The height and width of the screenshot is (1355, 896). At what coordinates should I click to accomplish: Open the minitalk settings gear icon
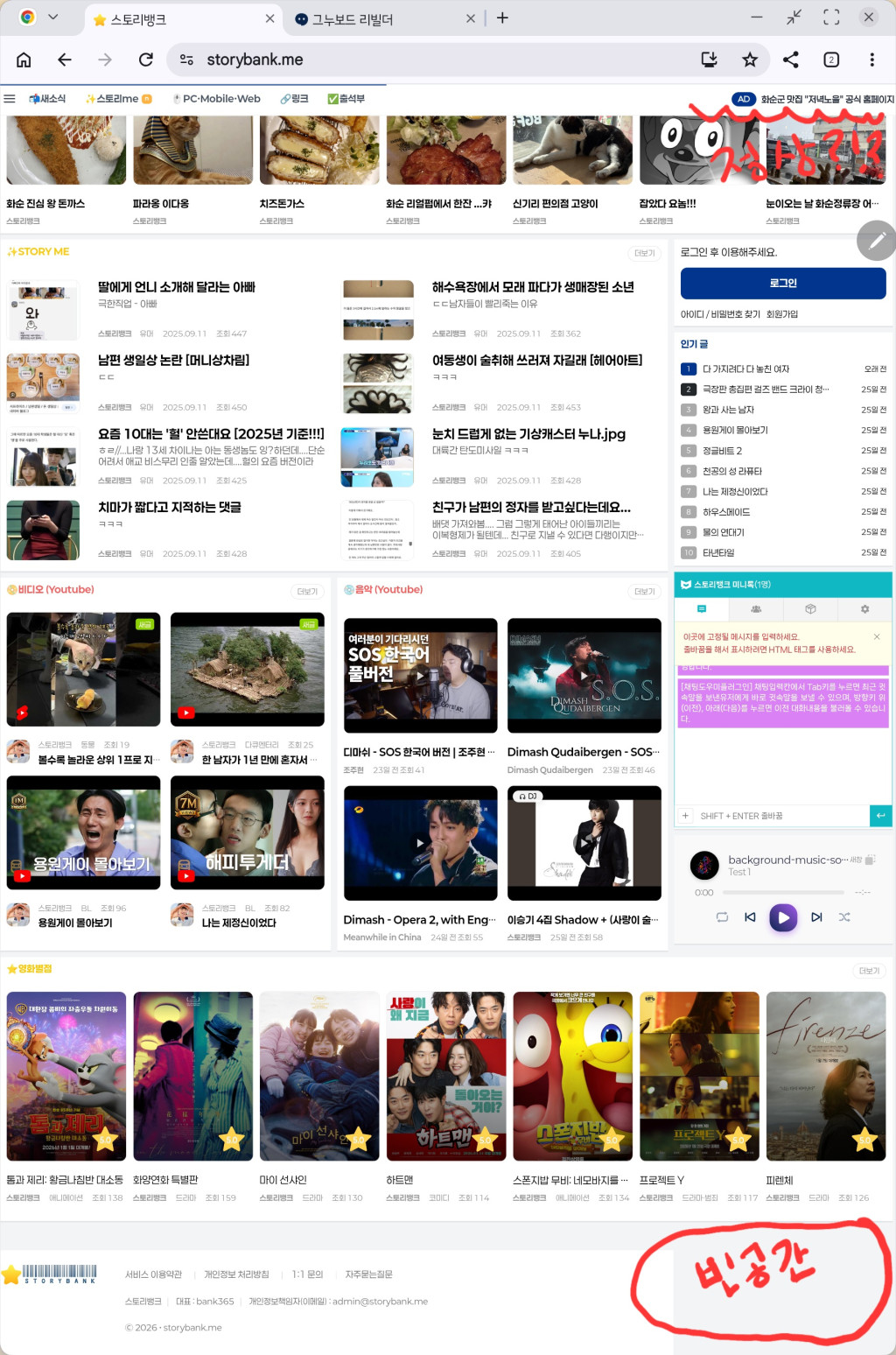click(x=864, y=609)
